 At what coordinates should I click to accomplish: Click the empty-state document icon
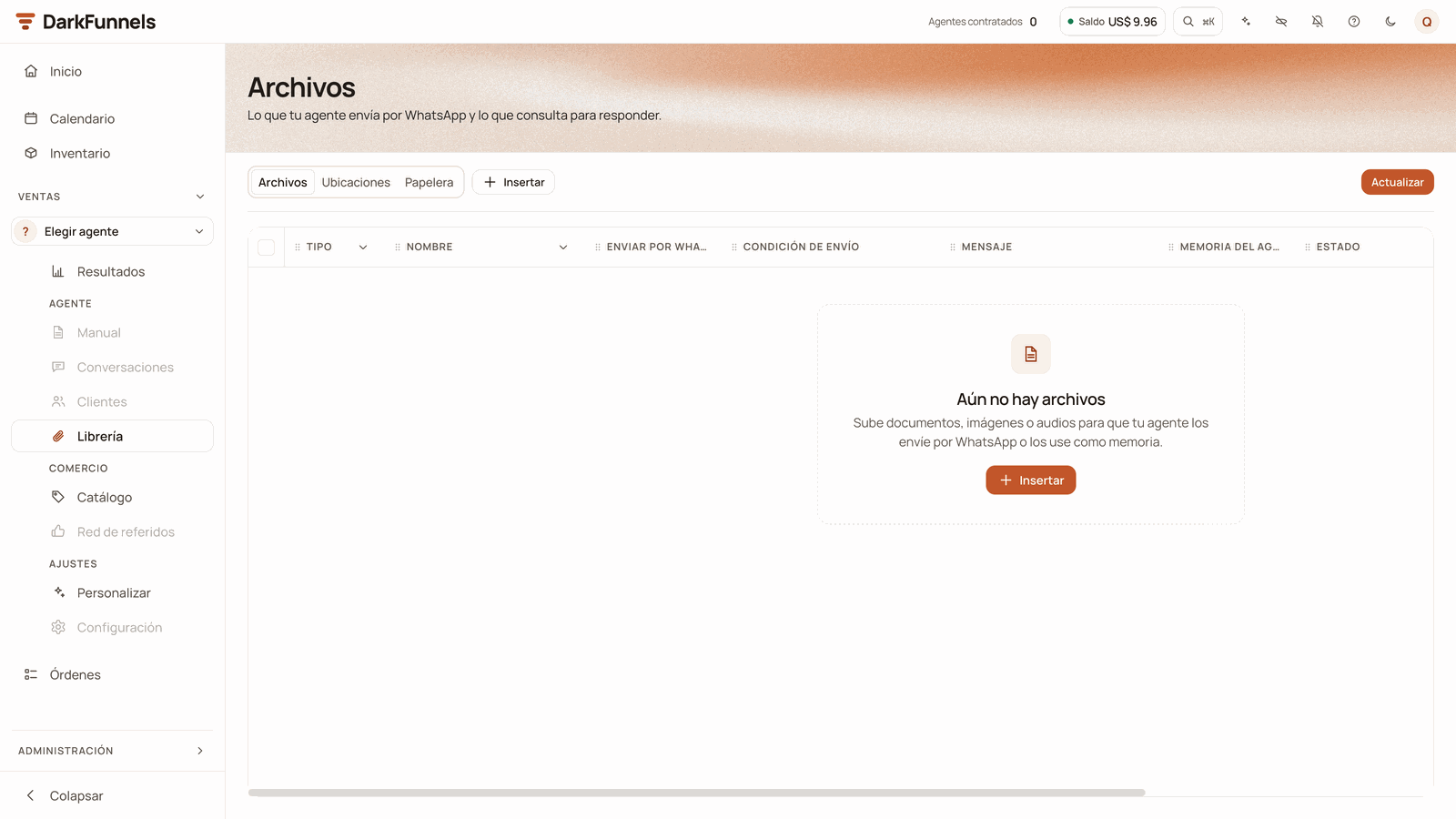click(x=1031, y=354)
